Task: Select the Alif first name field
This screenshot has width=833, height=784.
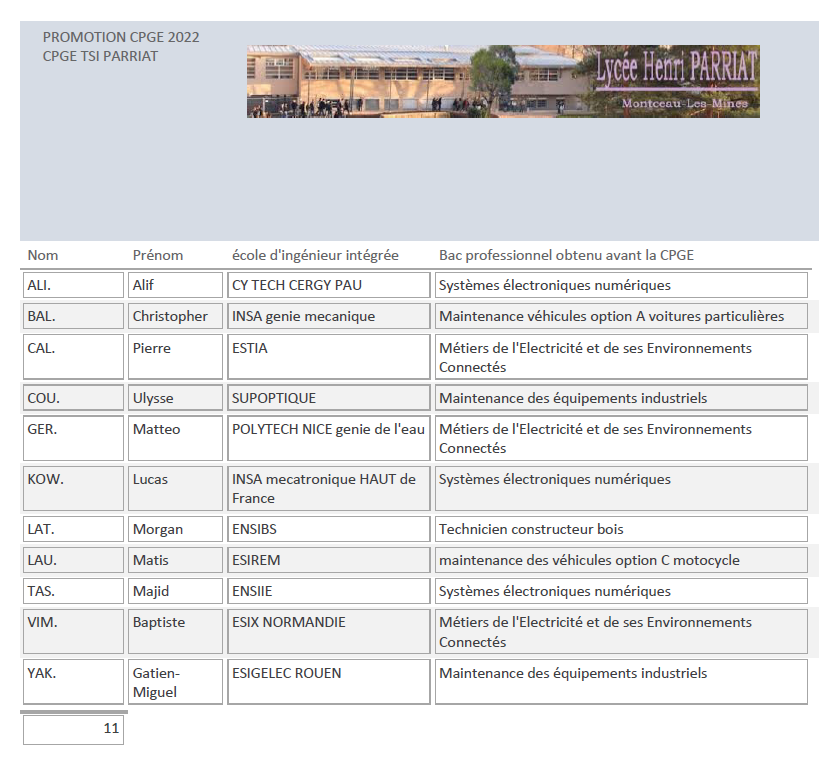Action: click(x=175, y=285)
